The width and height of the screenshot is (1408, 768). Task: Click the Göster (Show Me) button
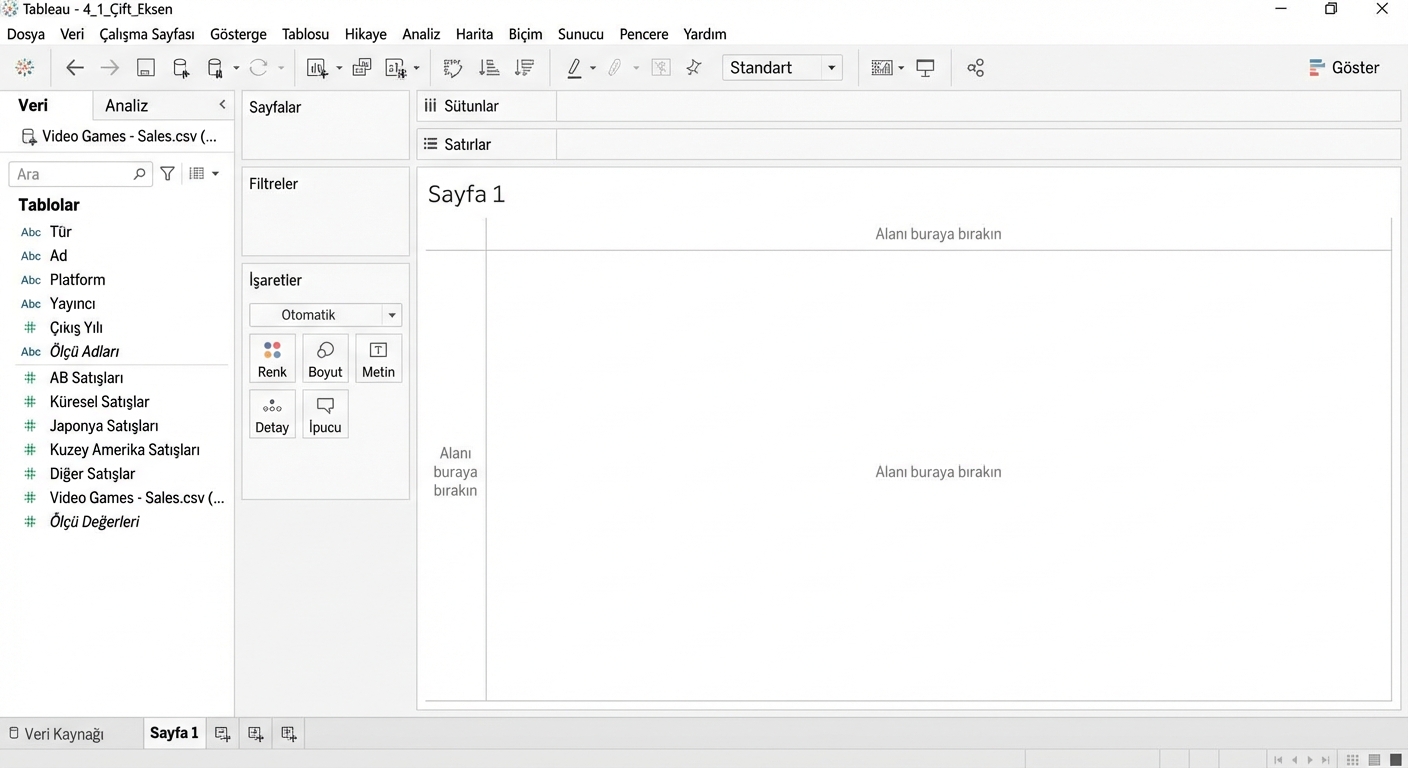click(x=1344, y=68)
